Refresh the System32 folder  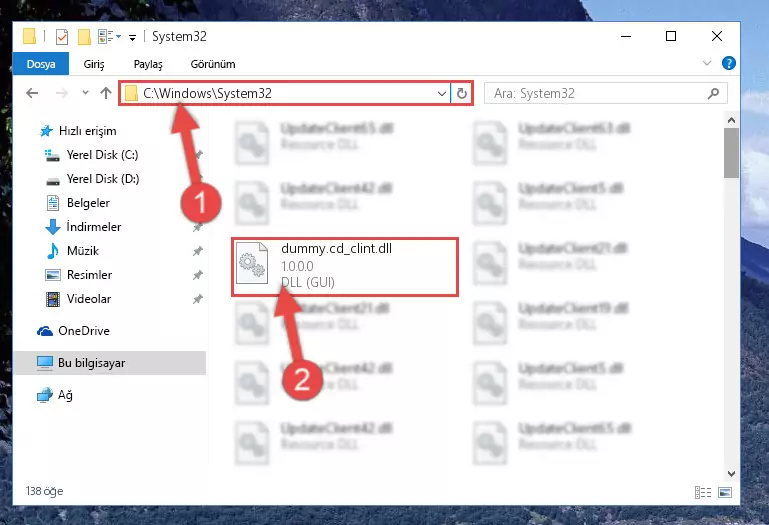pyautogui.click(x=461, y=93)
